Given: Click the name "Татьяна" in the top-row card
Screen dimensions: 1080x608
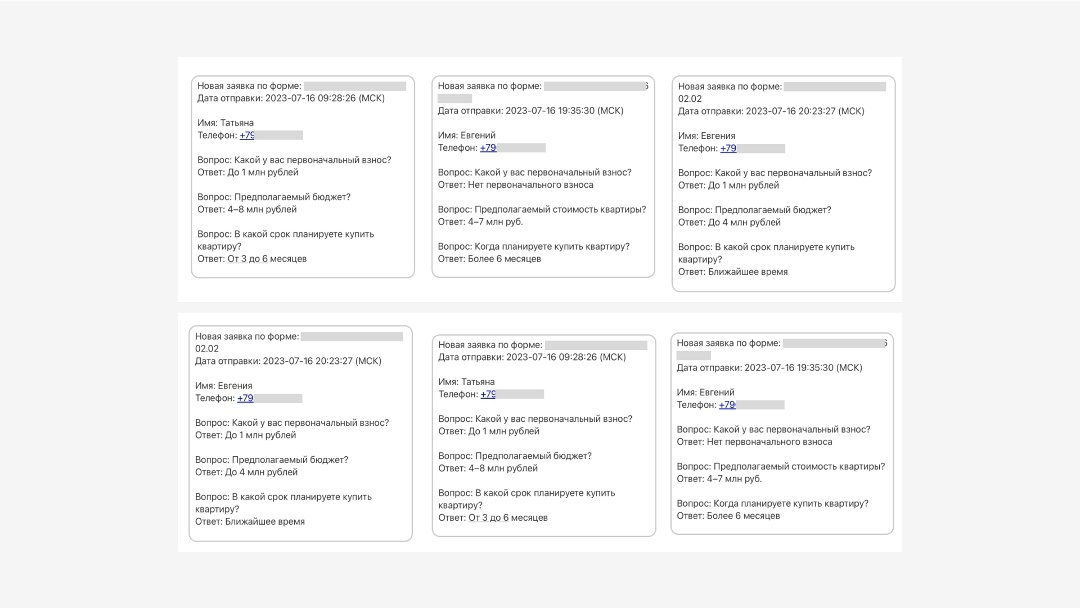Looking at the screenshot, I should click(237, 123).
